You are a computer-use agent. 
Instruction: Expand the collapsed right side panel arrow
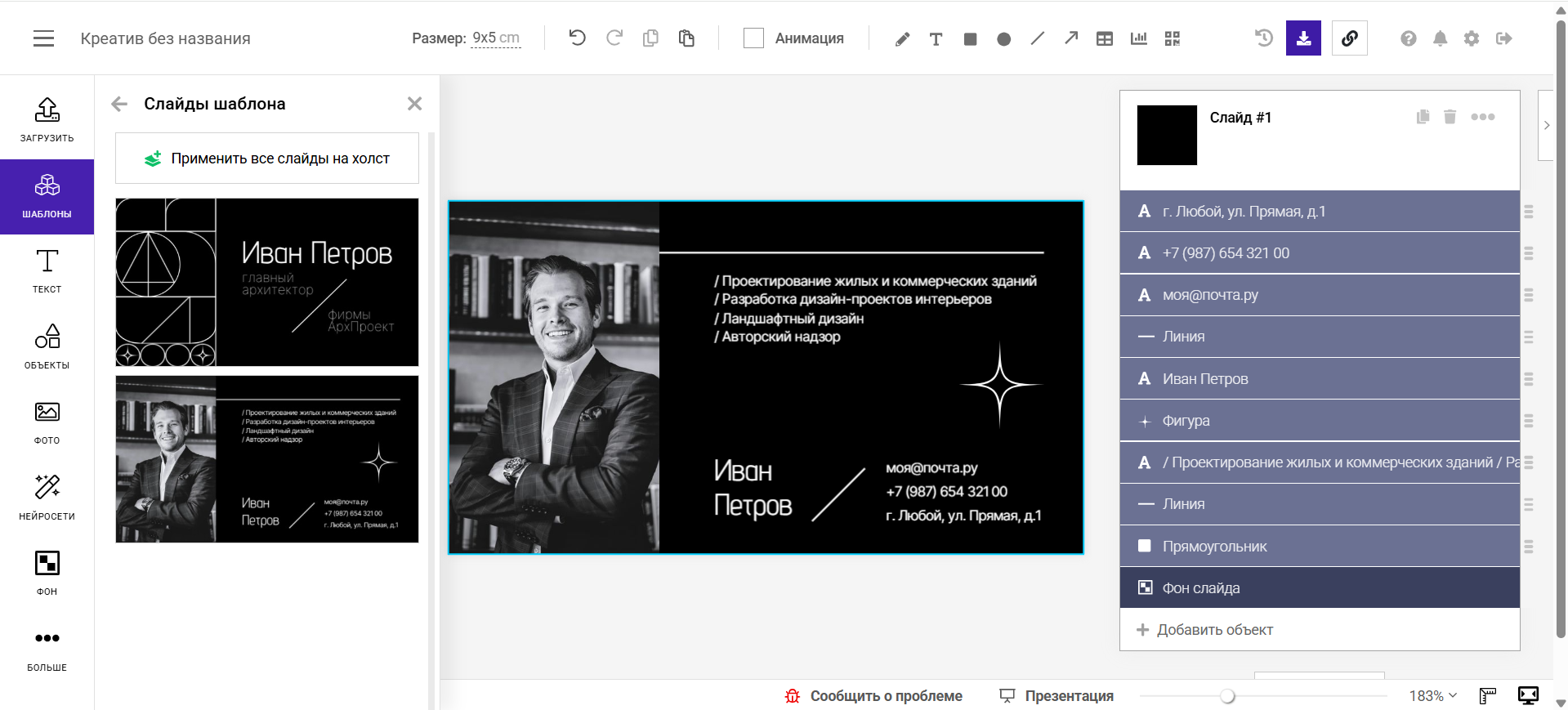[x=1546, y=125]
